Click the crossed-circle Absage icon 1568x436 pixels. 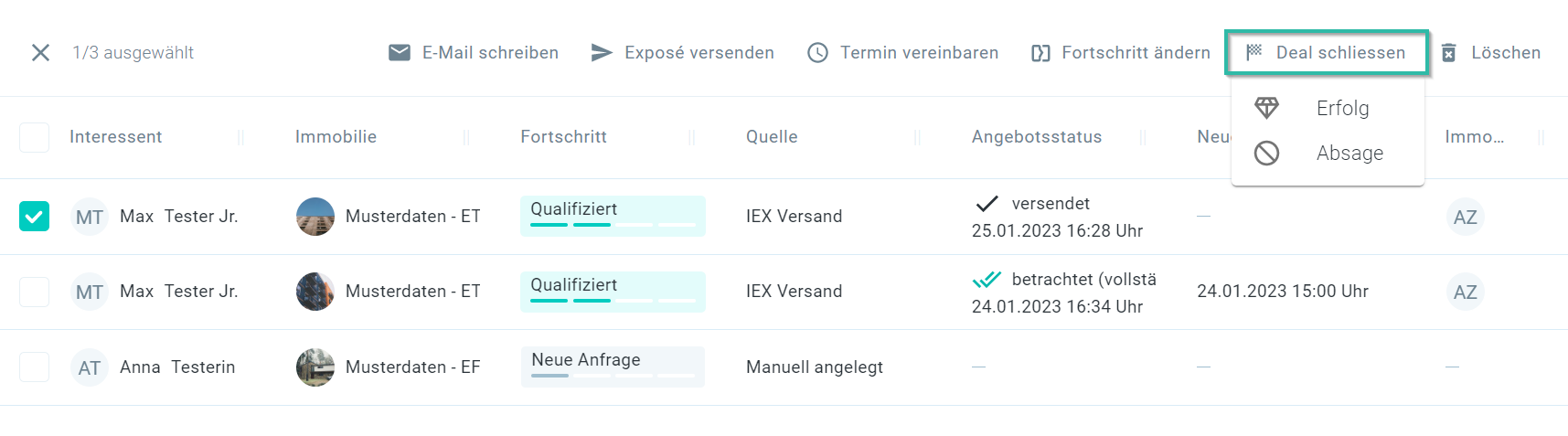[1266, 153]
